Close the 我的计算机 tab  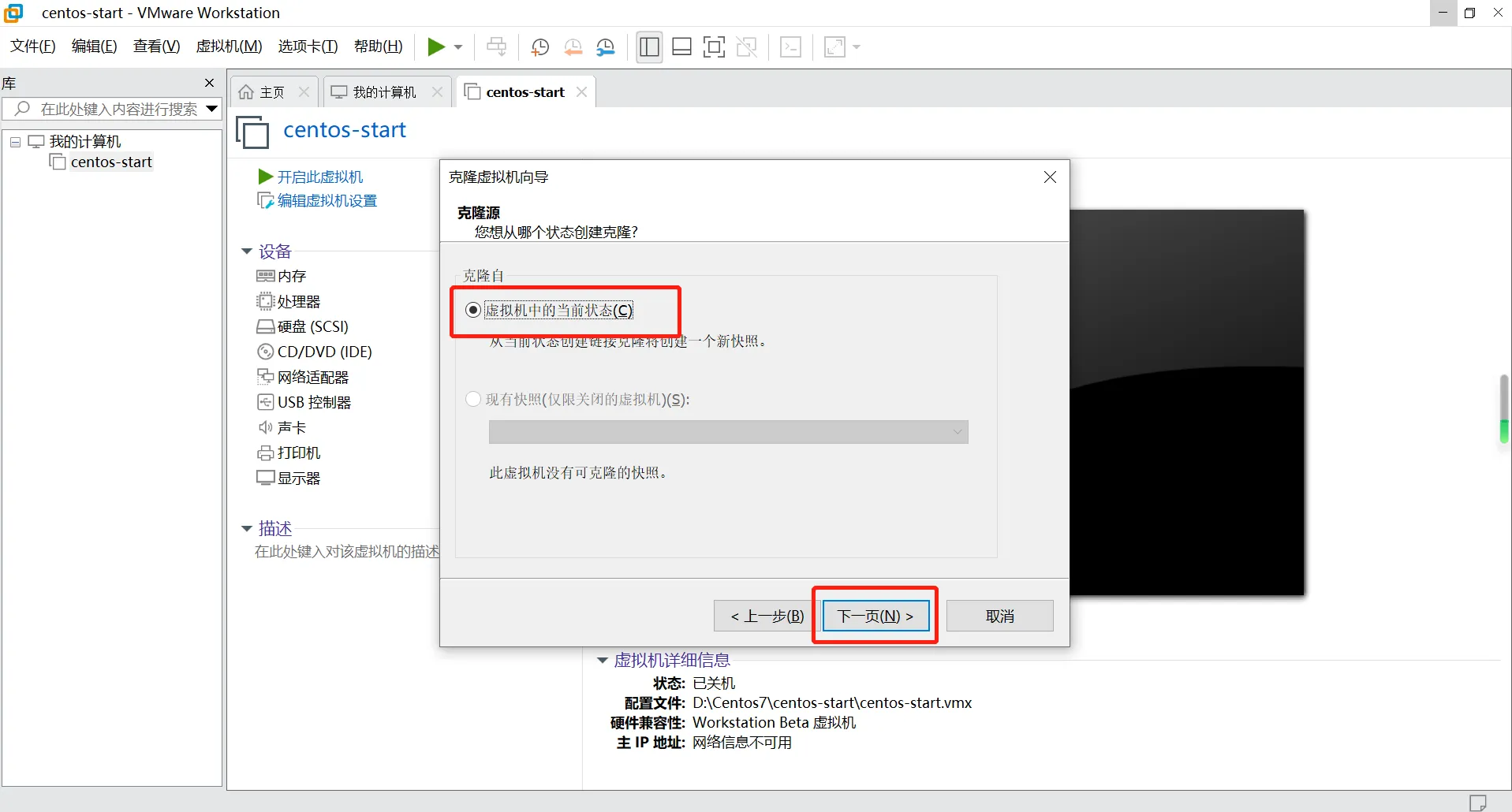(x=437, y=92)
